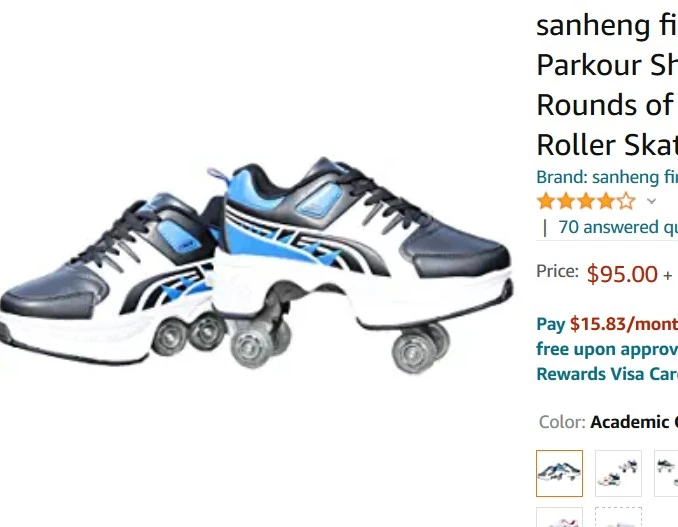Click the four-star rating icons

[x=586, y=201]
